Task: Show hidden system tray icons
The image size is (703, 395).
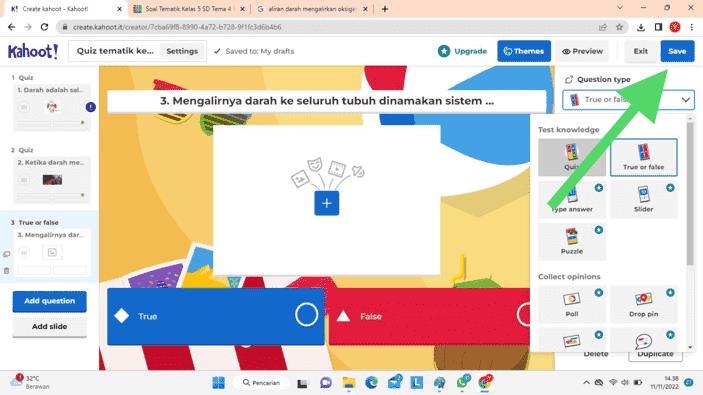Action: click(586, 382)
